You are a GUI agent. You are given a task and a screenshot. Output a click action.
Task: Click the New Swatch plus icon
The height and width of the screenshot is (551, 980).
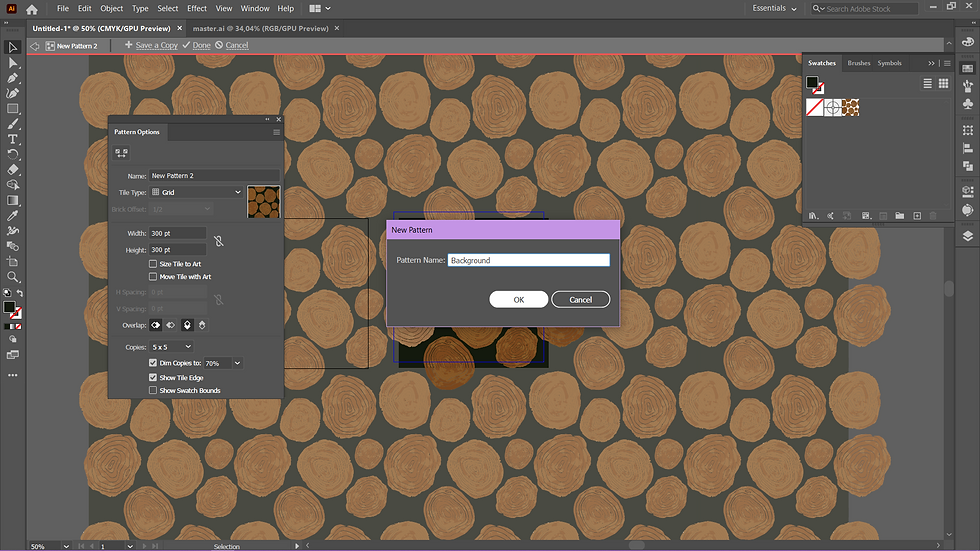point(917,216)
